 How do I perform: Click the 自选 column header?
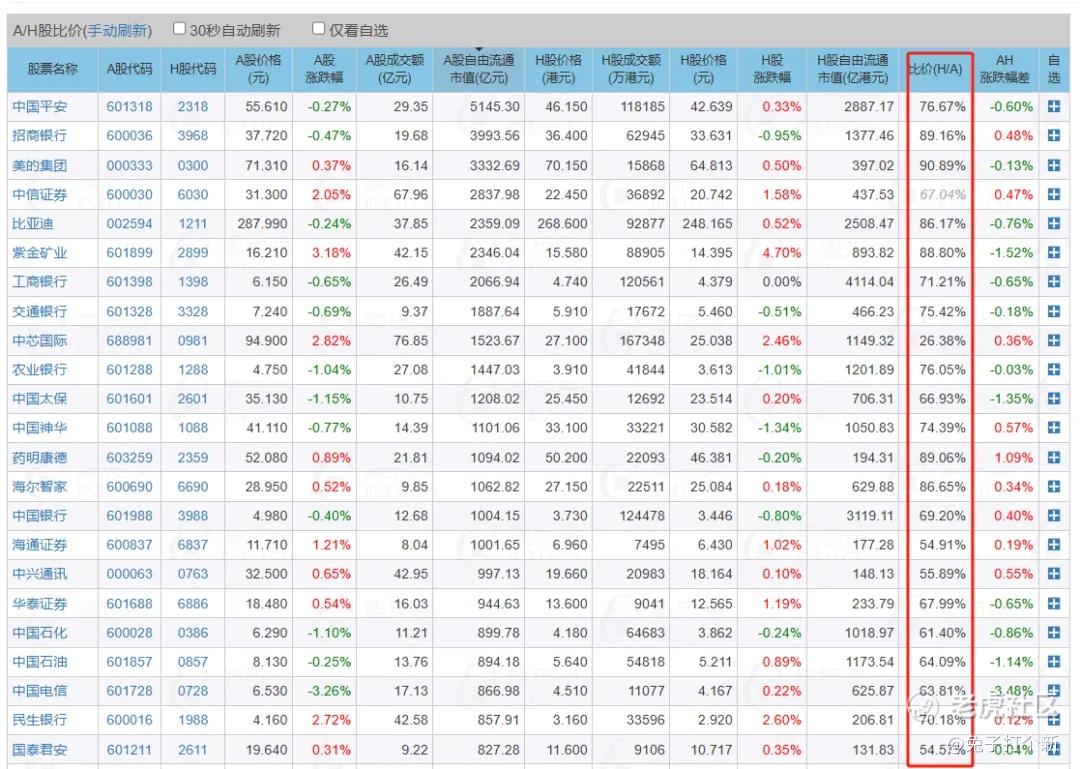point(1053,69)
